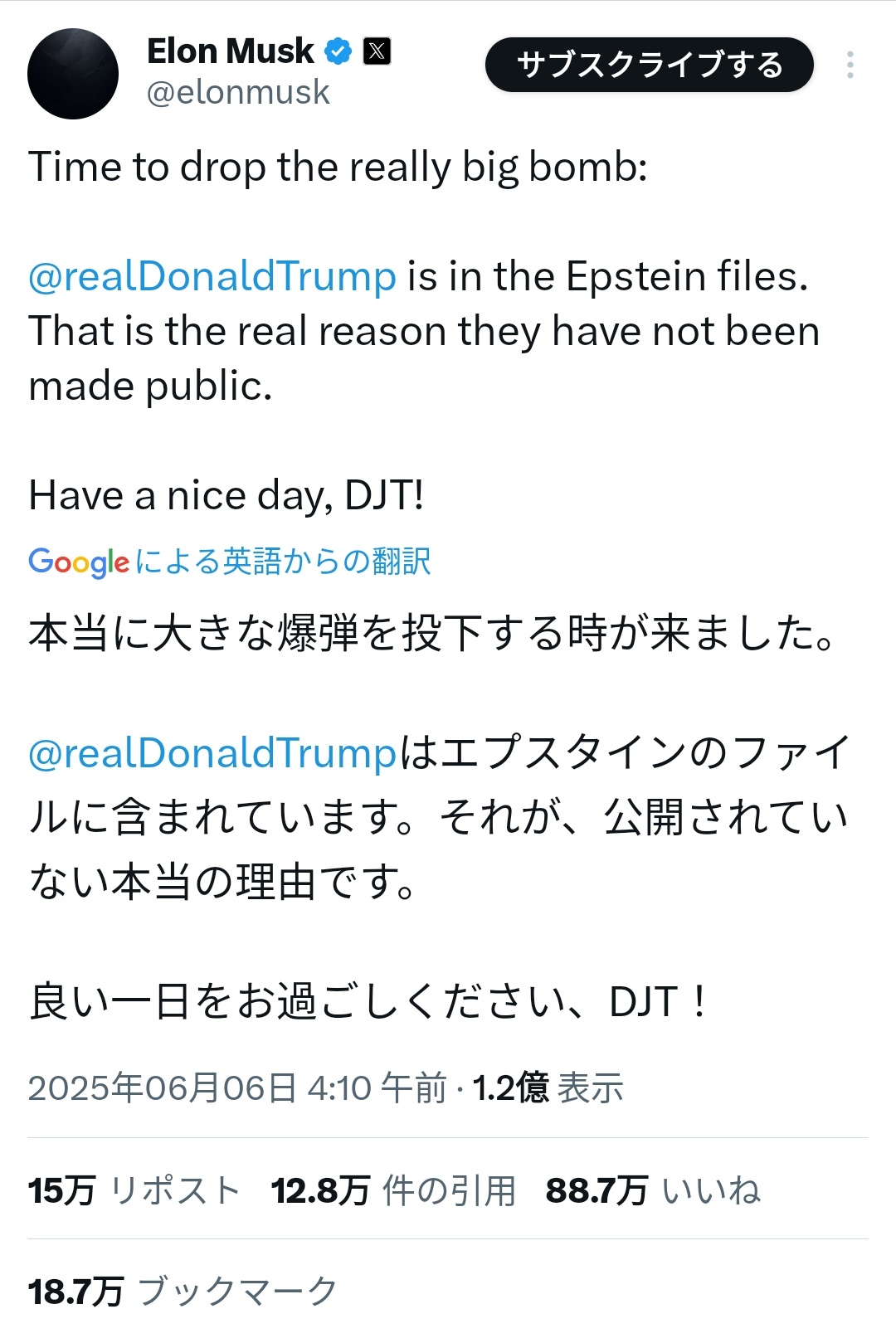
Task: Click the @elonmusk handle
Action: [238, 93]
